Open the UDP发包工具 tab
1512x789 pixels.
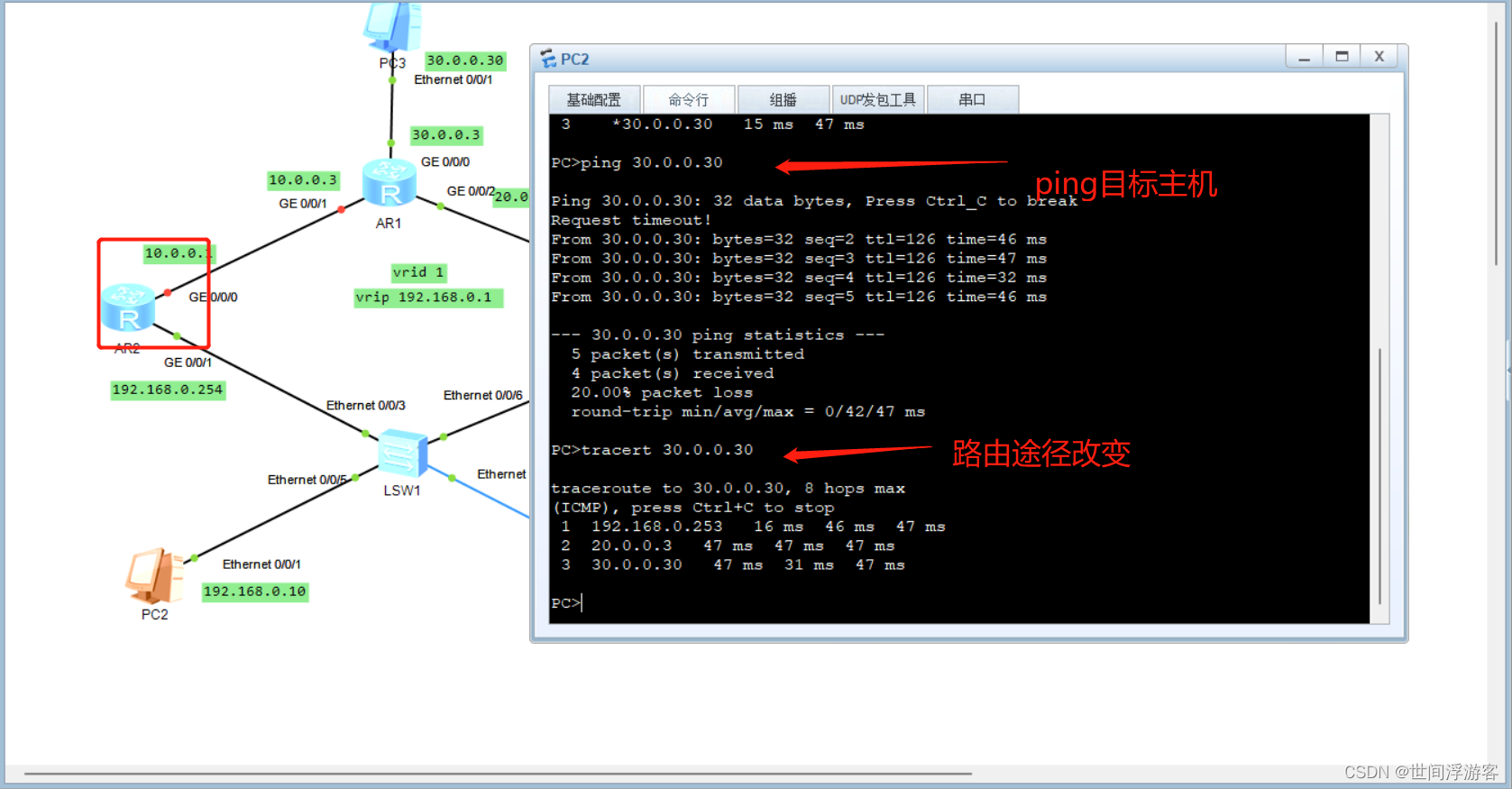(878, 99)
